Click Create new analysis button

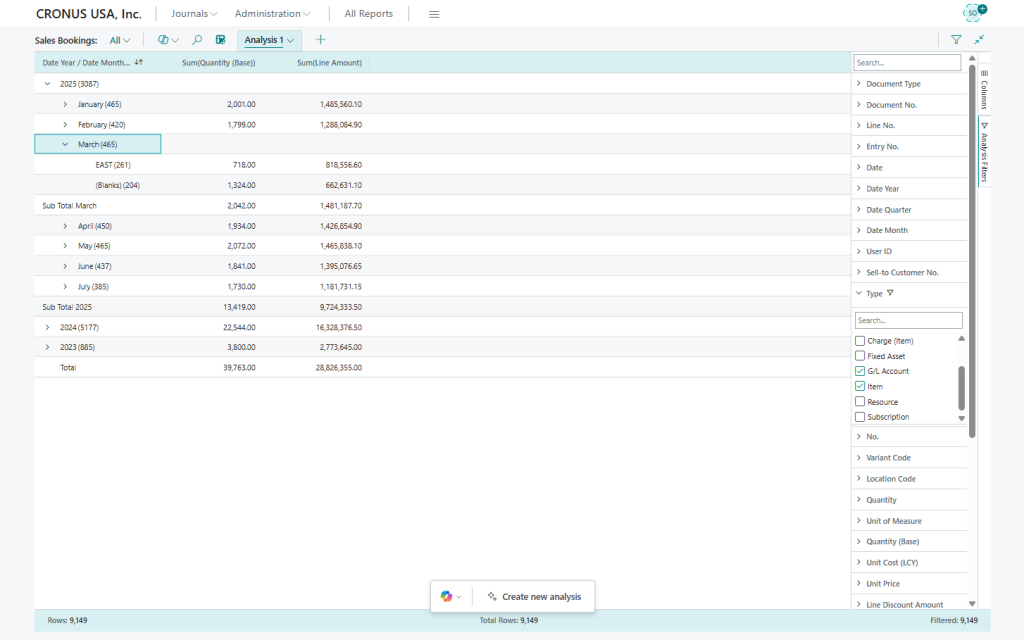click(x=534, y=596)
